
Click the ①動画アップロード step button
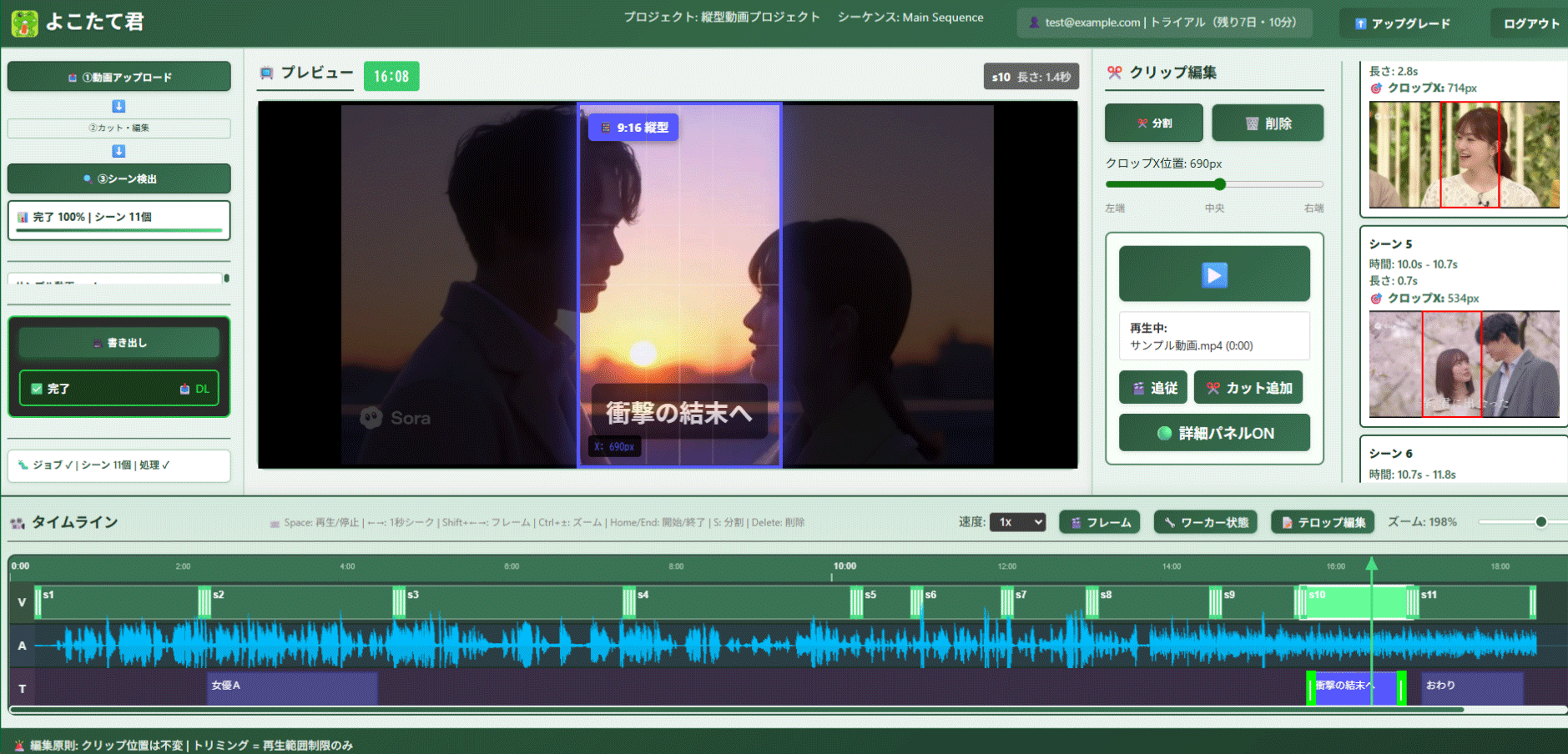coord(118,77)
